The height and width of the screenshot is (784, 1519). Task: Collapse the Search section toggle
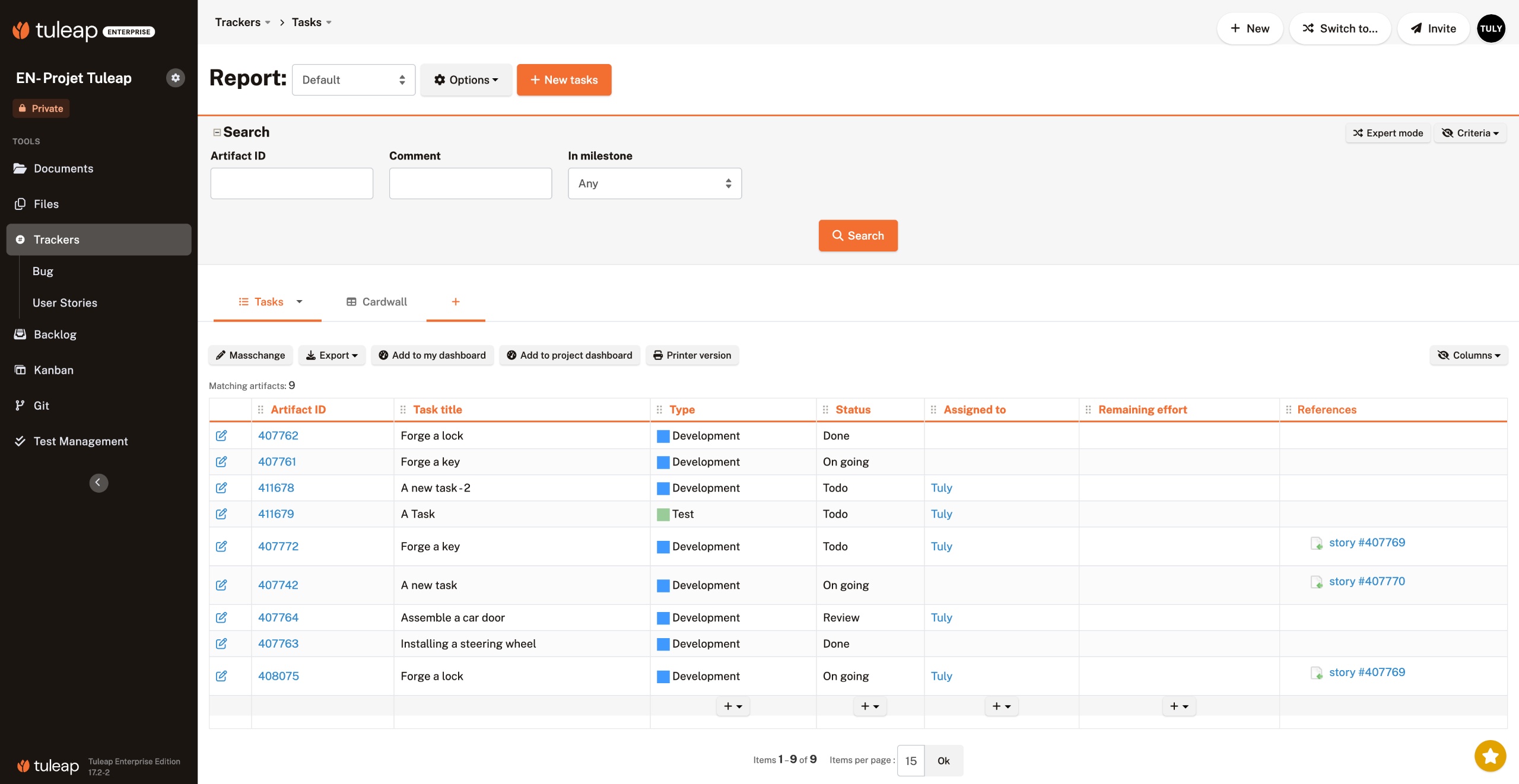point(217,132)
